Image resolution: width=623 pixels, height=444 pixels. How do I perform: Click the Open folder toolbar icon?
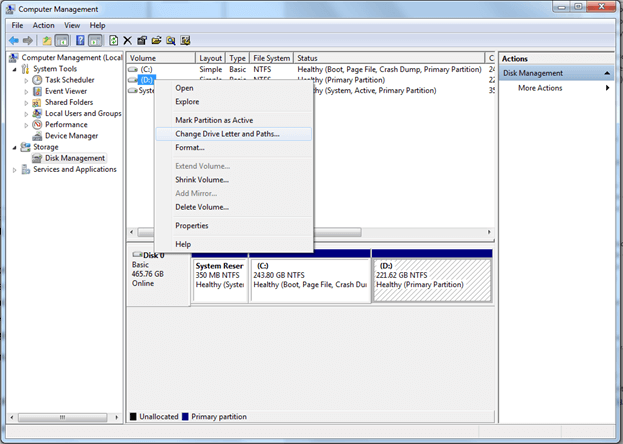coord(157,40)
